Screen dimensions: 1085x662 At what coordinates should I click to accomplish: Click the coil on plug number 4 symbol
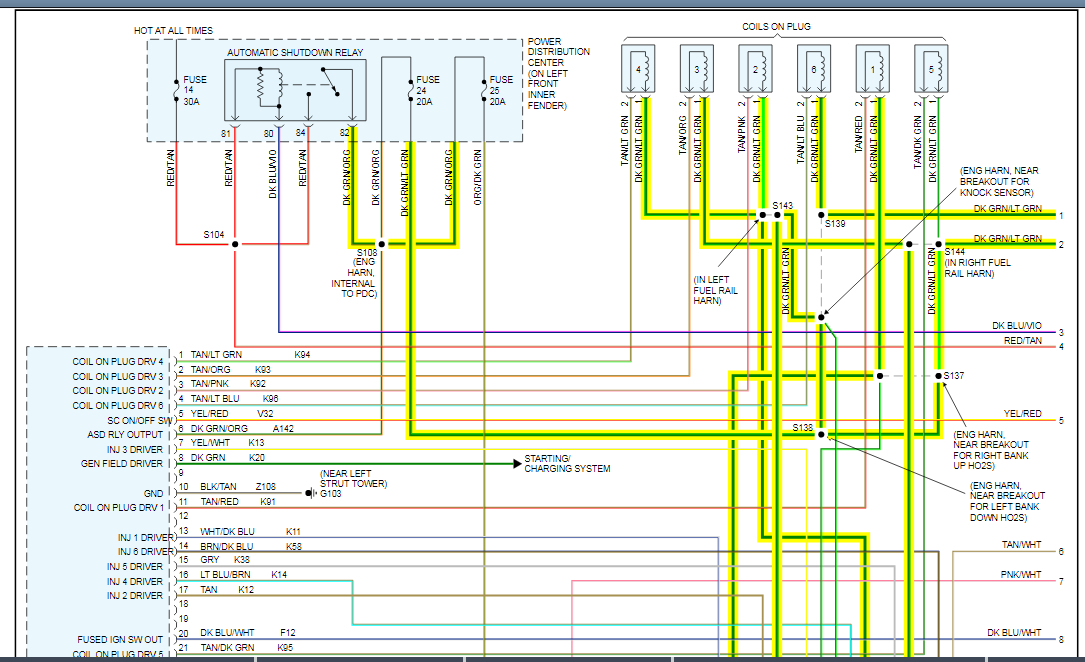(640, 70)
